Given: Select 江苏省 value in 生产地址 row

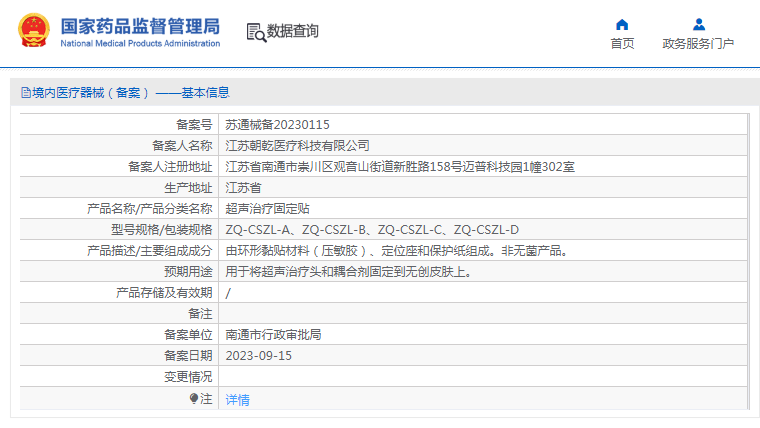Looking at the screenshot, I should (243, 188).
